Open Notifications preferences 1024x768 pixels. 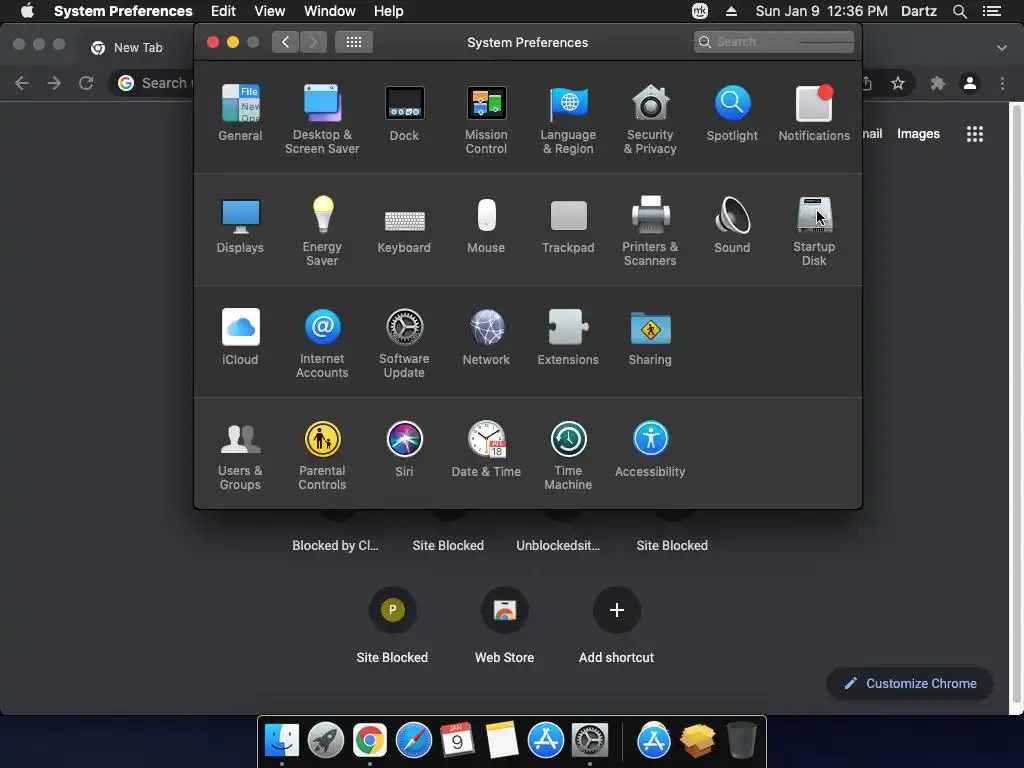[814, 113]
